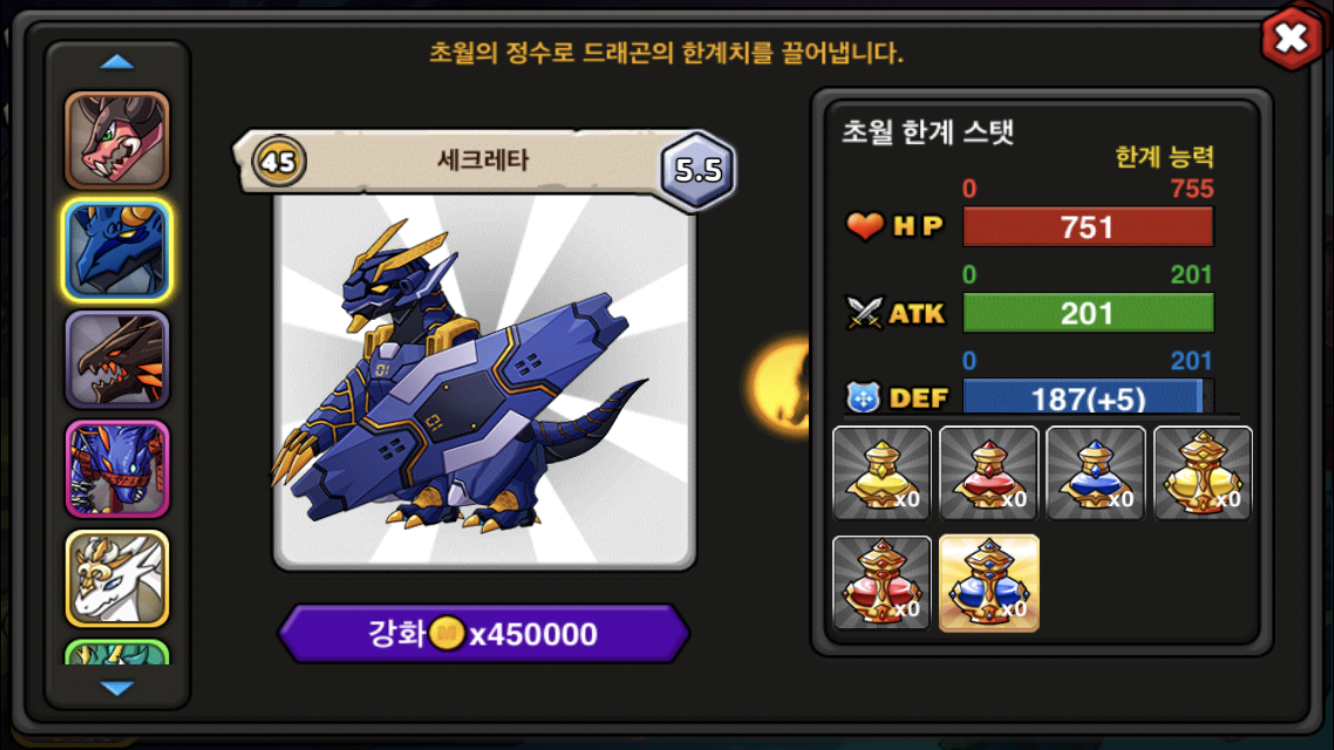Close the transcendence window with red X
This screenshot has width=1334, height=750.
click(1292, 39)
